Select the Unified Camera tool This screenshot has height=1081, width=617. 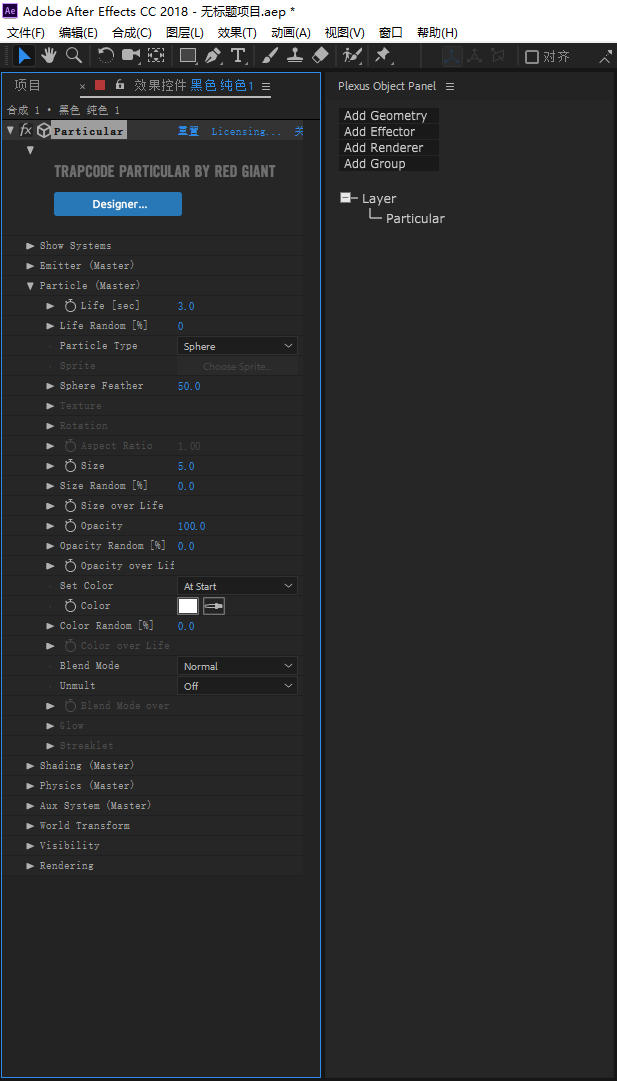coord(130,56)
